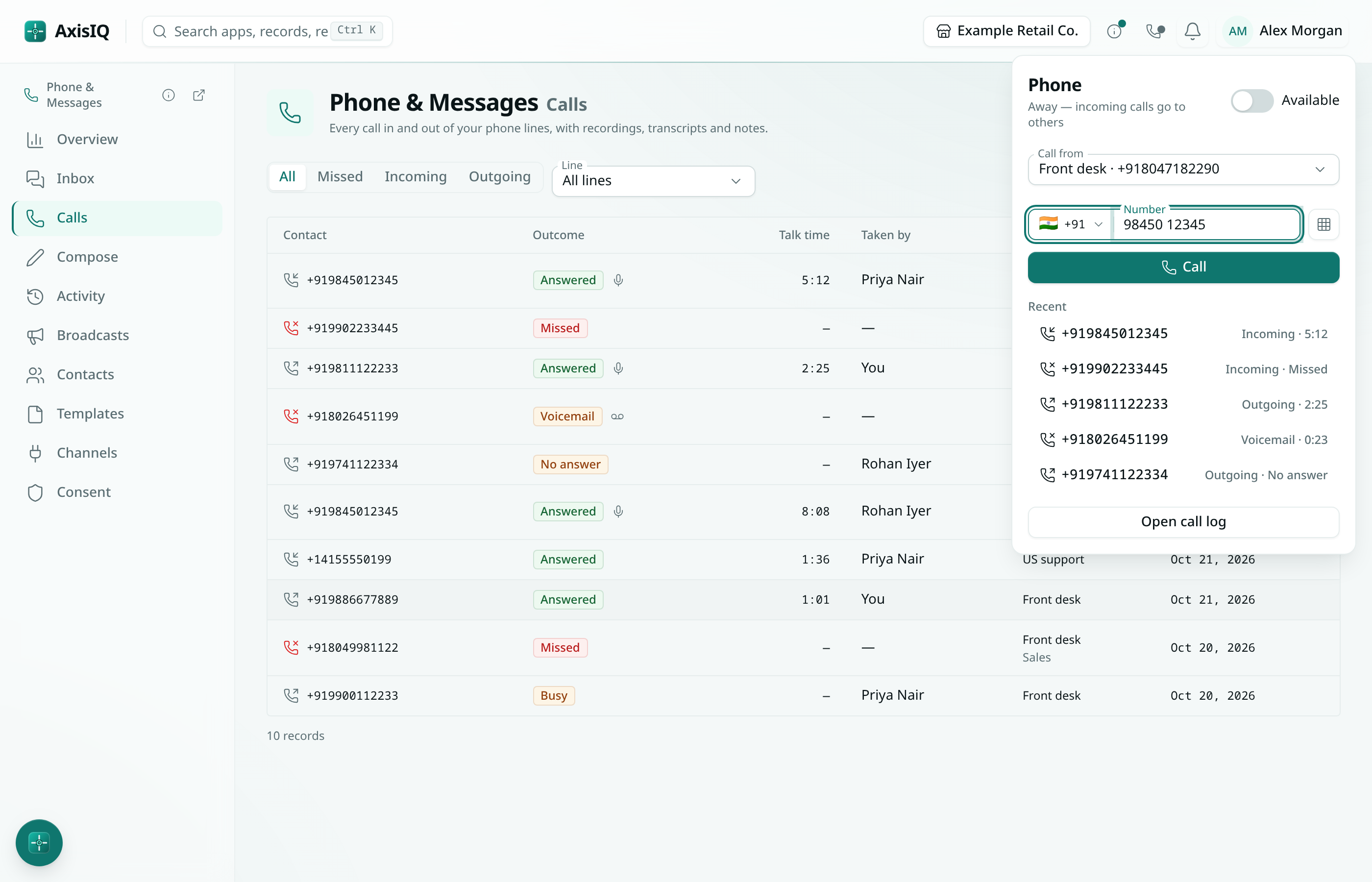Screen dimensions: 1372x882
Task: Select recent call +918026451199 Voicemail
Action: pos(1183,440)
